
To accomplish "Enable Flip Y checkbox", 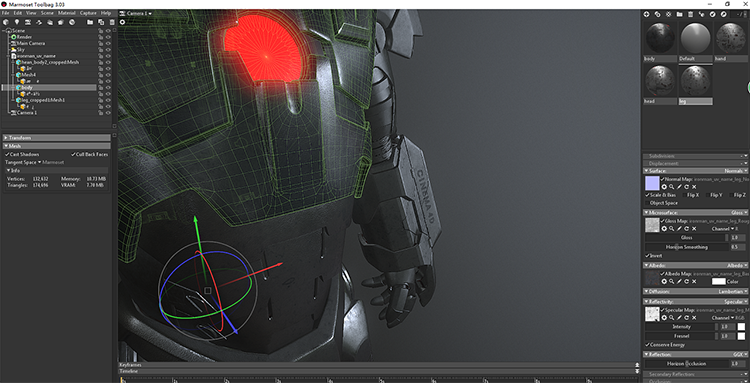I will (707, 195).
